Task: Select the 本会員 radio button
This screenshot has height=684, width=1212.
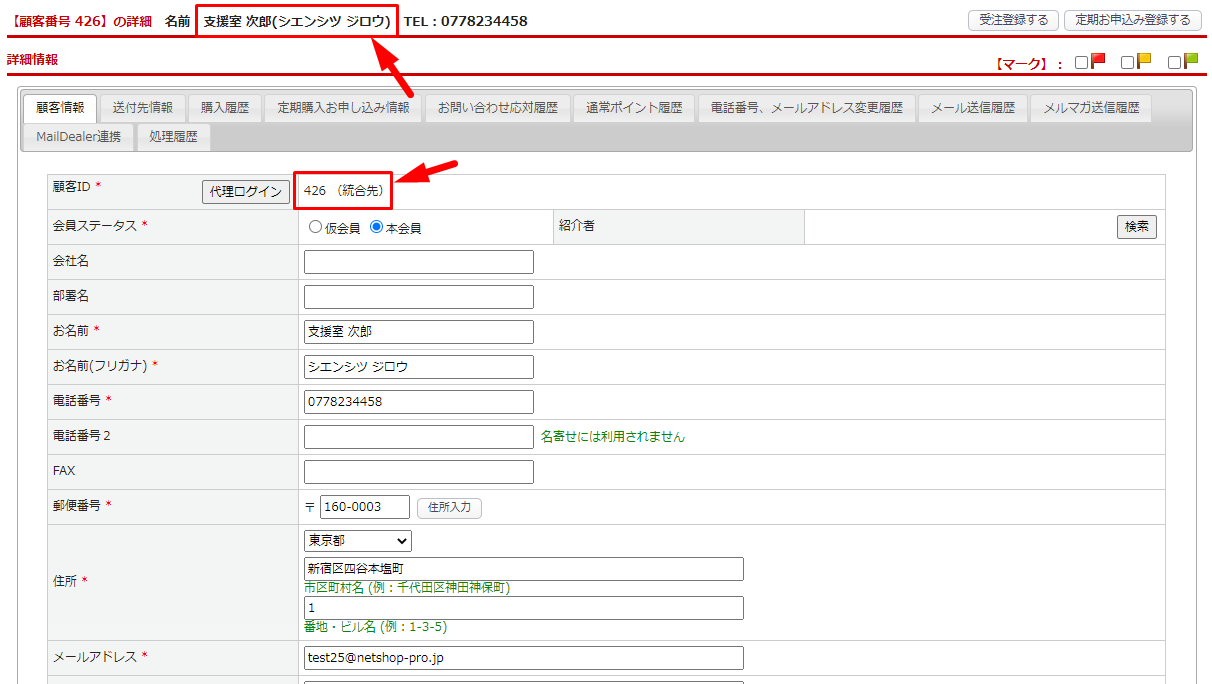Action: (376, 227)
